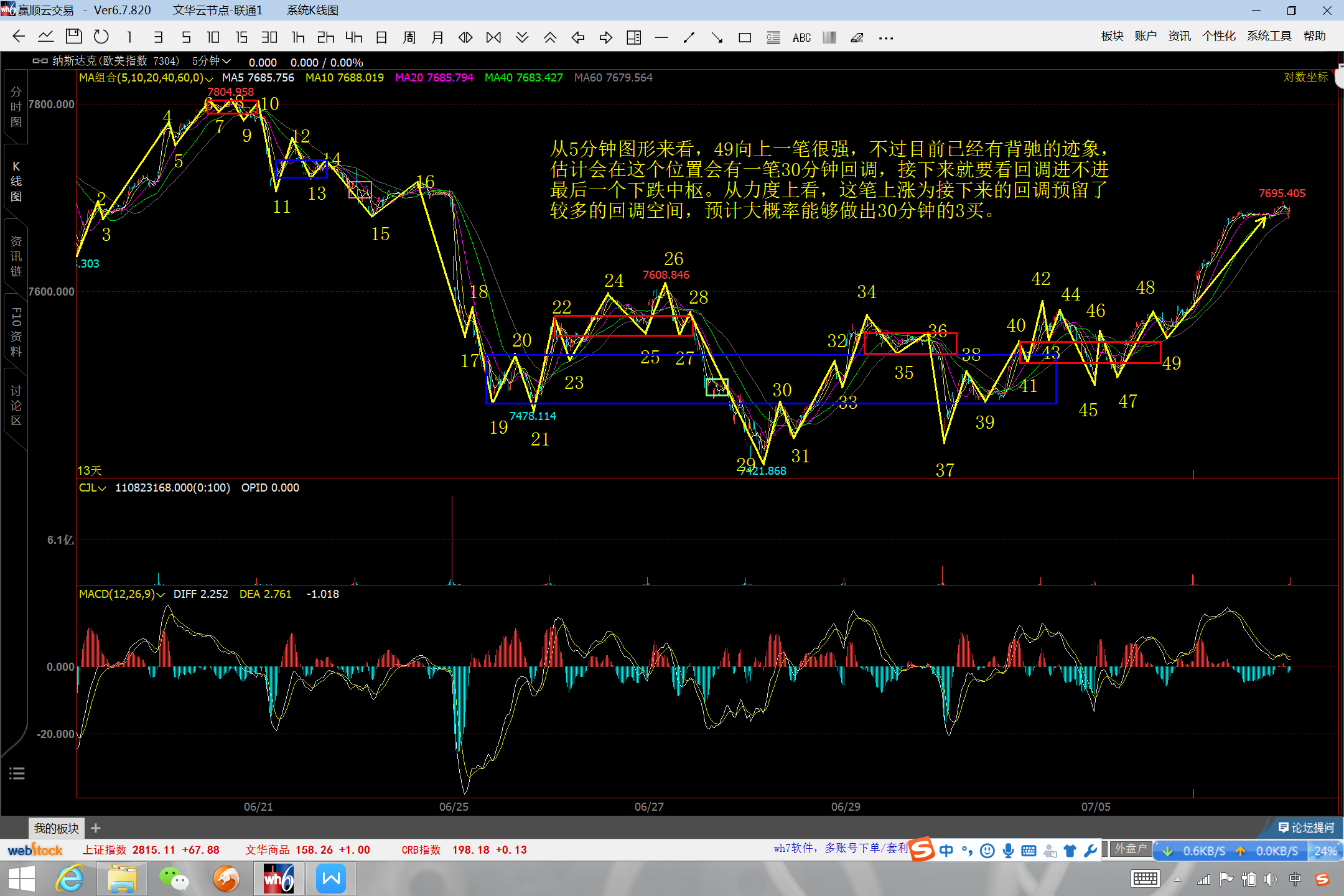Open File Explorer from the taskbar
This screenshot has width=1344, height=896.
pos(122,879)
